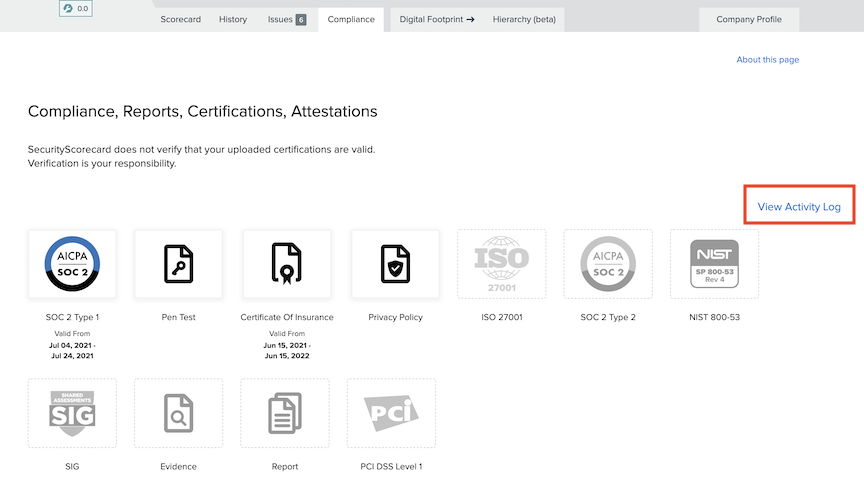Viewport: 864px width, 491px height.
Task: Switch to the Scorecard tab
Action: [181, 19]
